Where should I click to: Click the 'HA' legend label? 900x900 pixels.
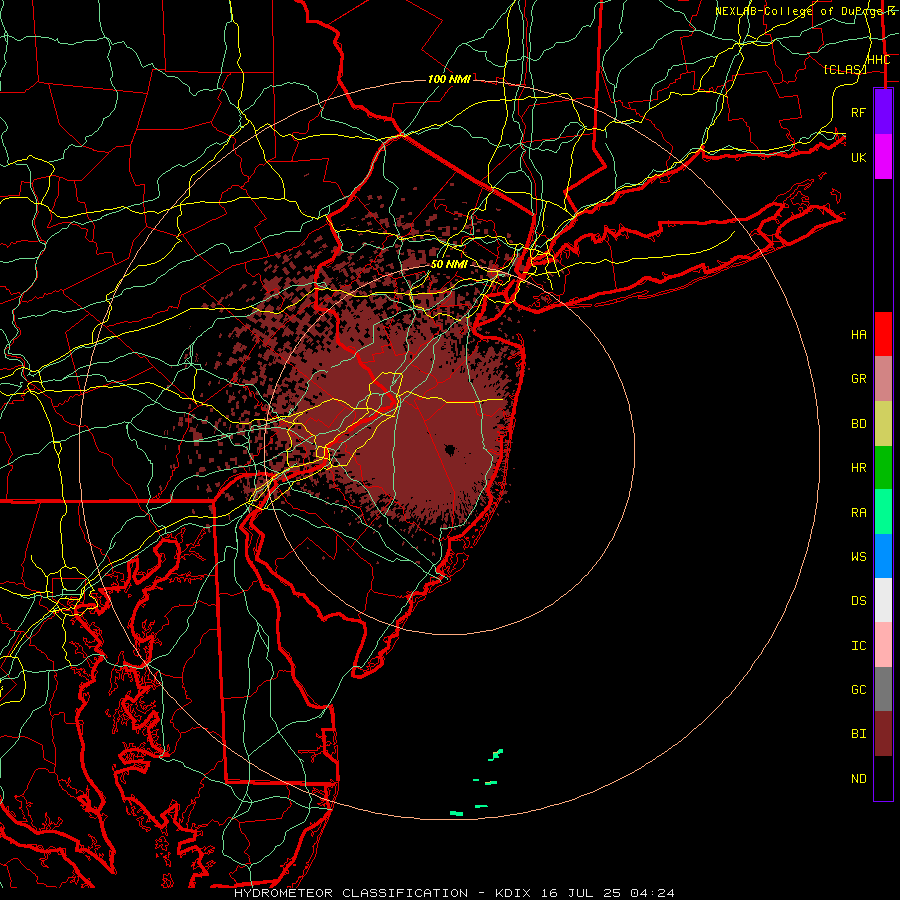[x=859, y=335]
